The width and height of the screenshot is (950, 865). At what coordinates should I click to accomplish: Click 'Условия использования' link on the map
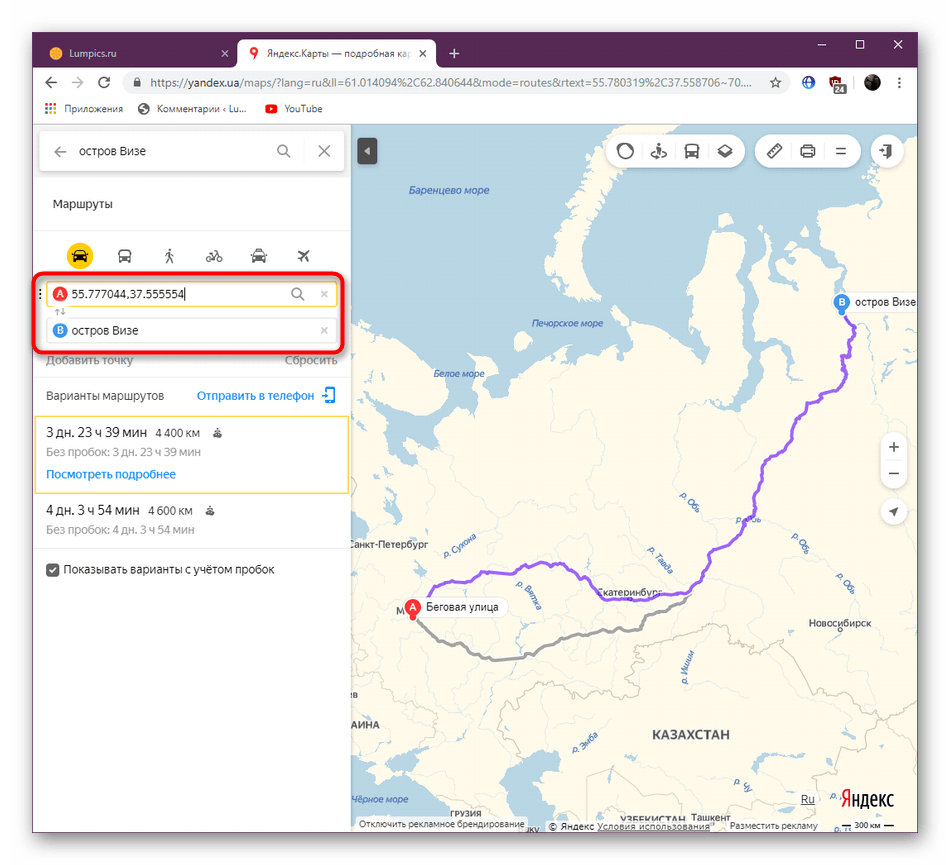[653, 826]
